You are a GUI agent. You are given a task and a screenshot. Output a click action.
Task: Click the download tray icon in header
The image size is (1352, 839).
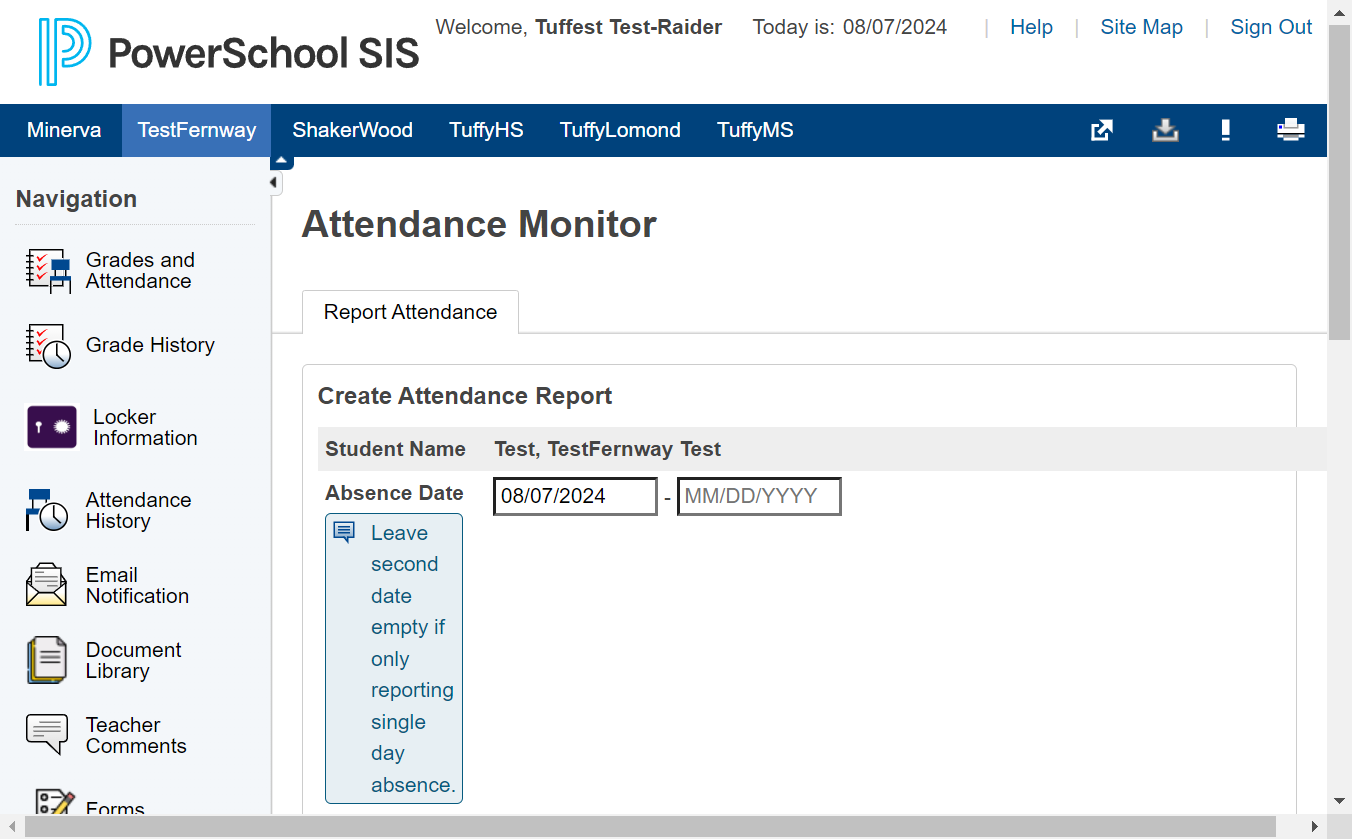pyautogui.click(x=1165, y=130)
